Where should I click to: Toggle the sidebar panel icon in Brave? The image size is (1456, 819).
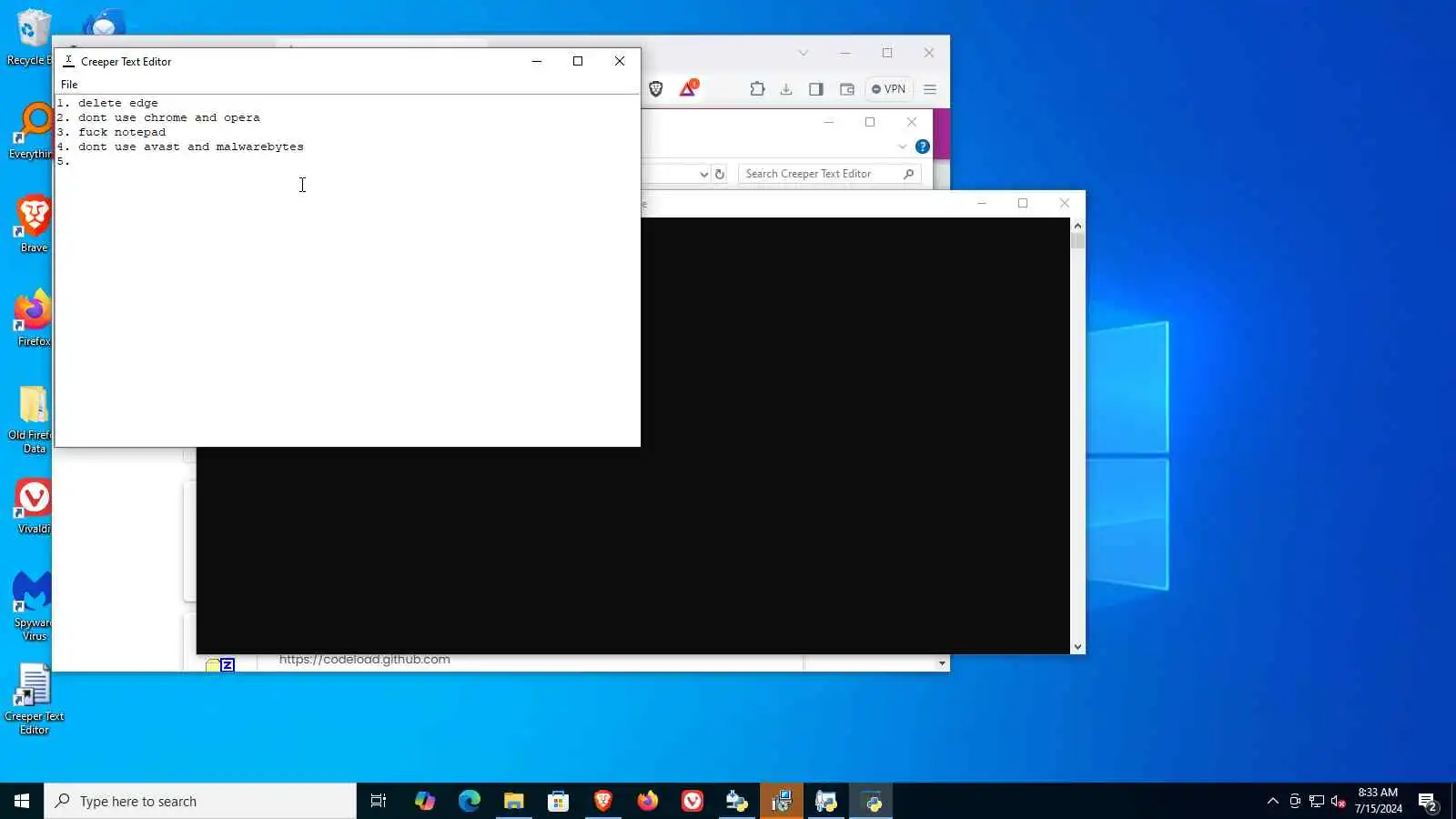coord(816,89)
